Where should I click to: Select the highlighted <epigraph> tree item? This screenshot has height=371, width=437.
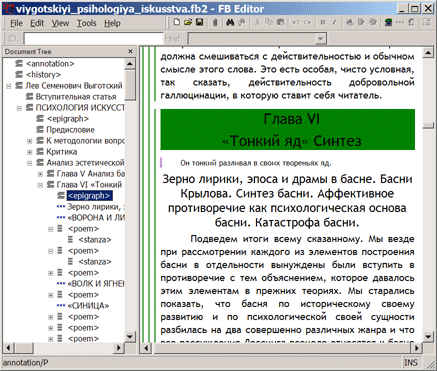[89, 196]
